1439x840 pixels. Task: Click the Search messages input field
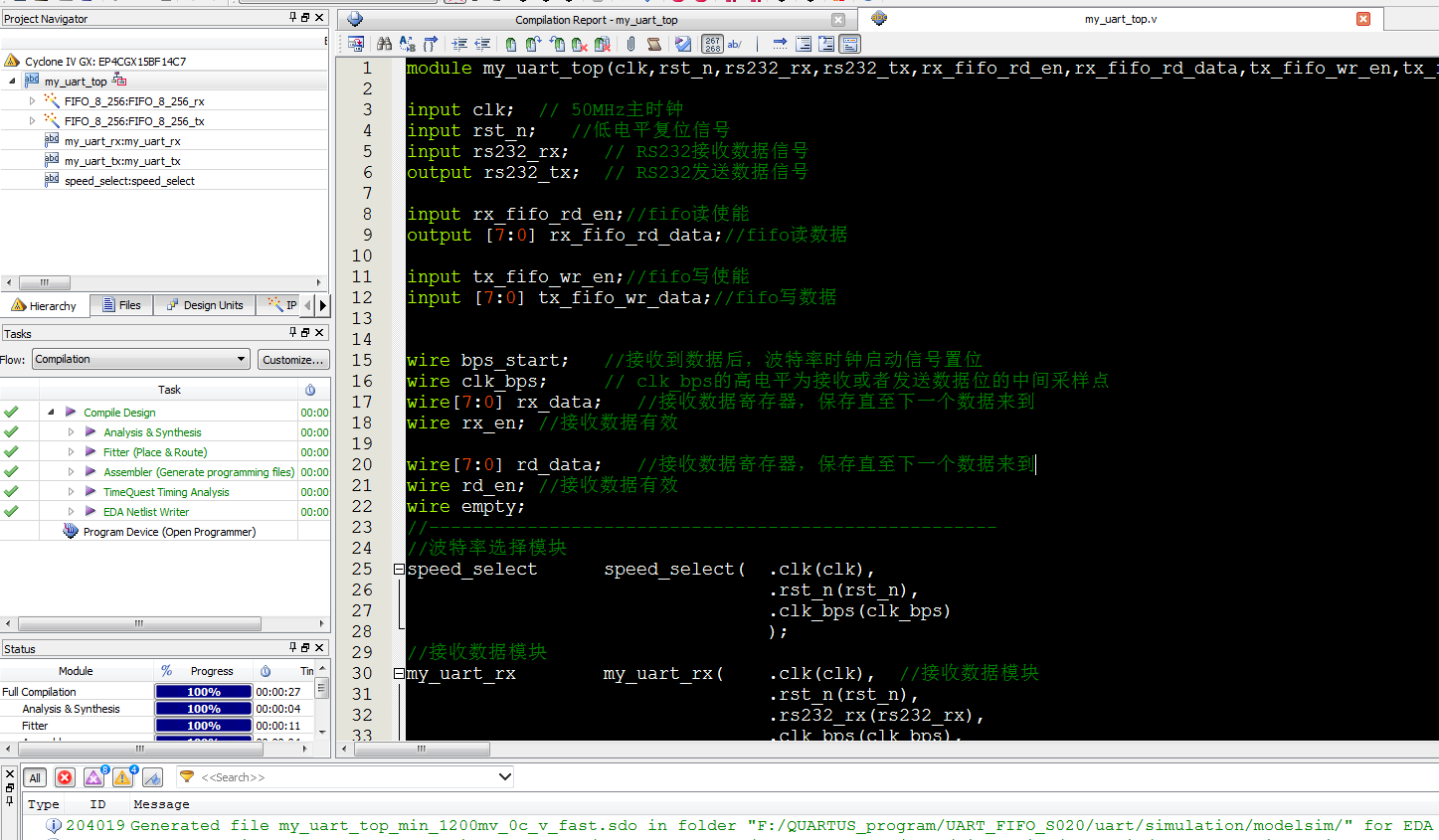click(x=346, y=776)
